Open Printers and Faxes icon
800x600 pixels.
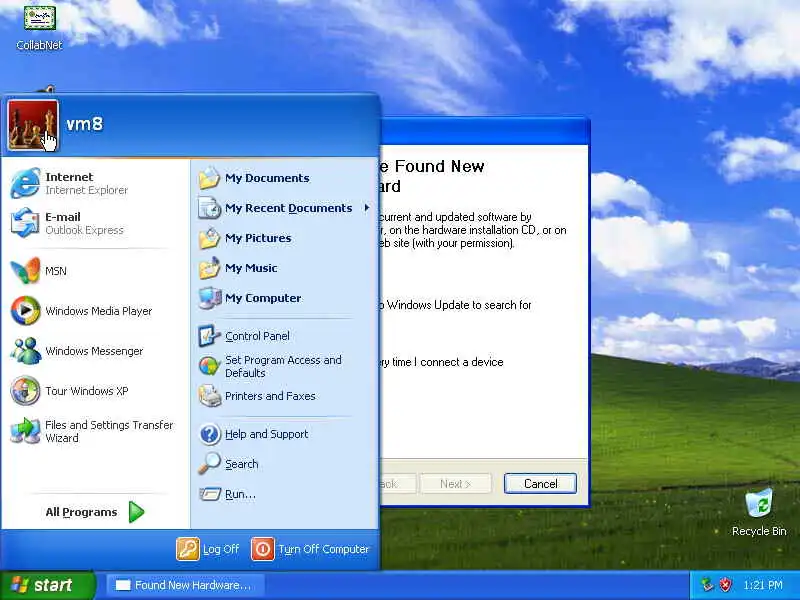pyautogui.click(x=209, y=396)
